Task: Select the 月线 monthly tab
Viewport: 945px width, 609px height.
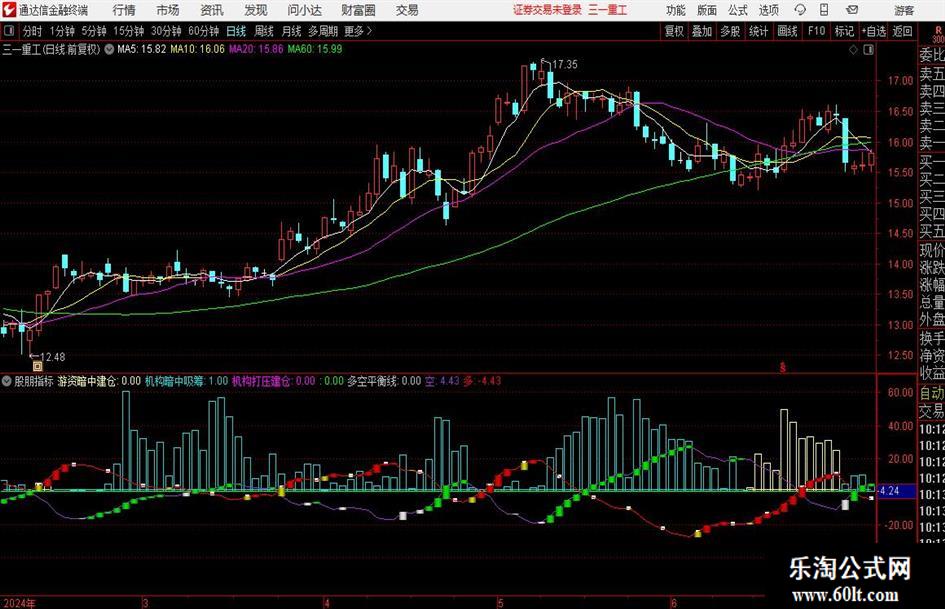Action: (291, 31)
